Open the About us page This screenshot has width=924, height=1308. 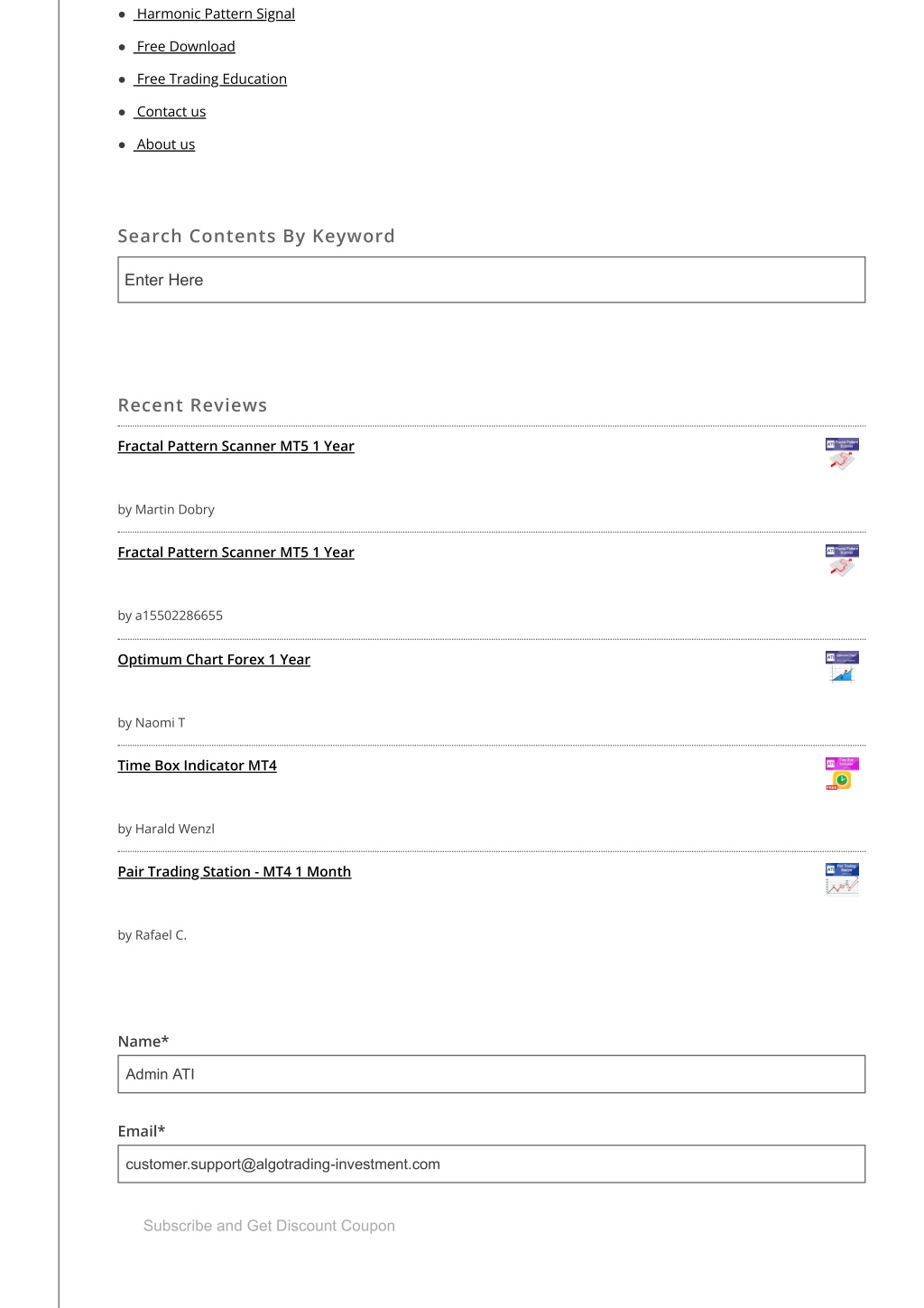click(165, 144)
